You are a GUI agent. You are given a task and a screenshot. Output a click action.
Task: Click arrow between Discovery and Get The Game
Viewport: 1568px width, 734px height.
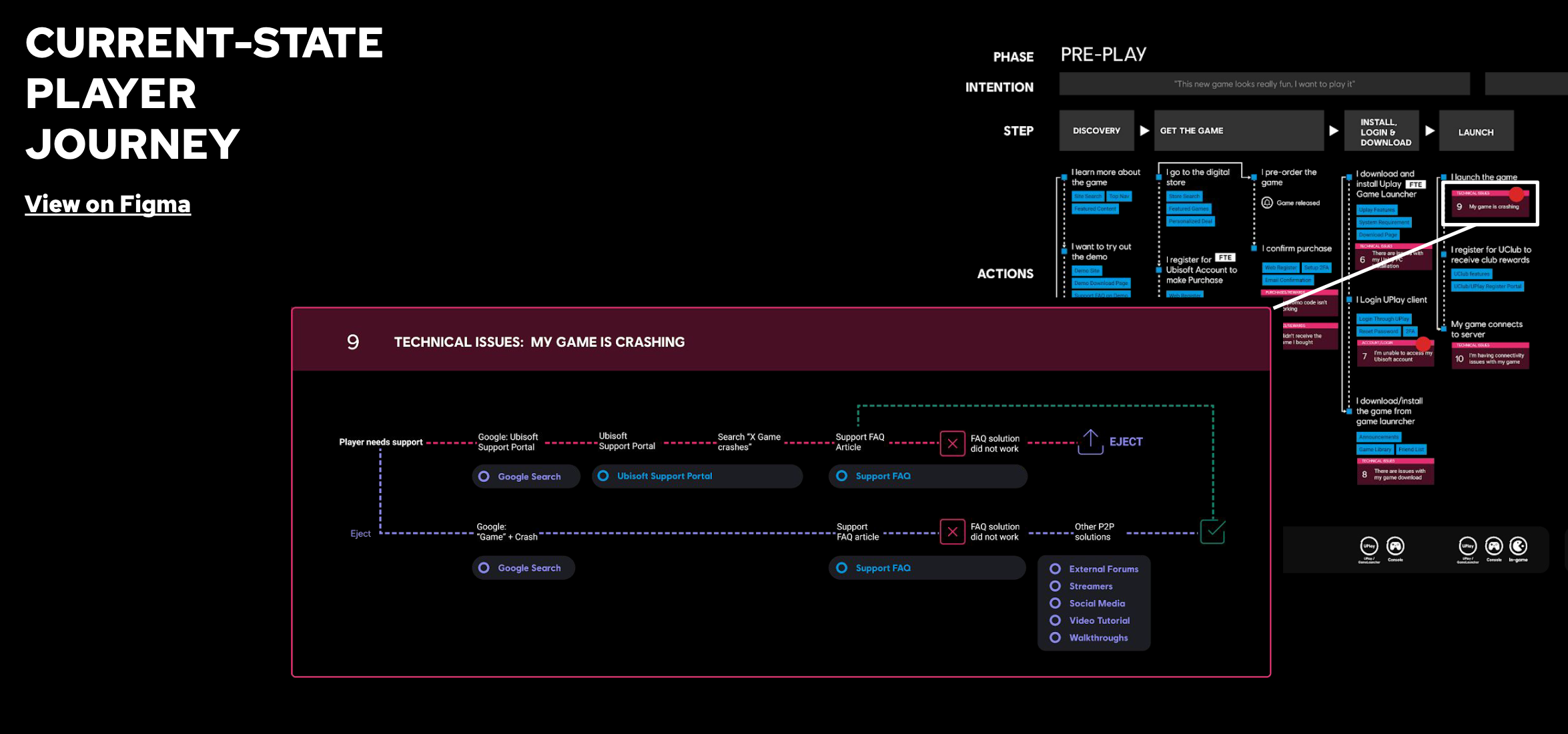coord(1144,131)
